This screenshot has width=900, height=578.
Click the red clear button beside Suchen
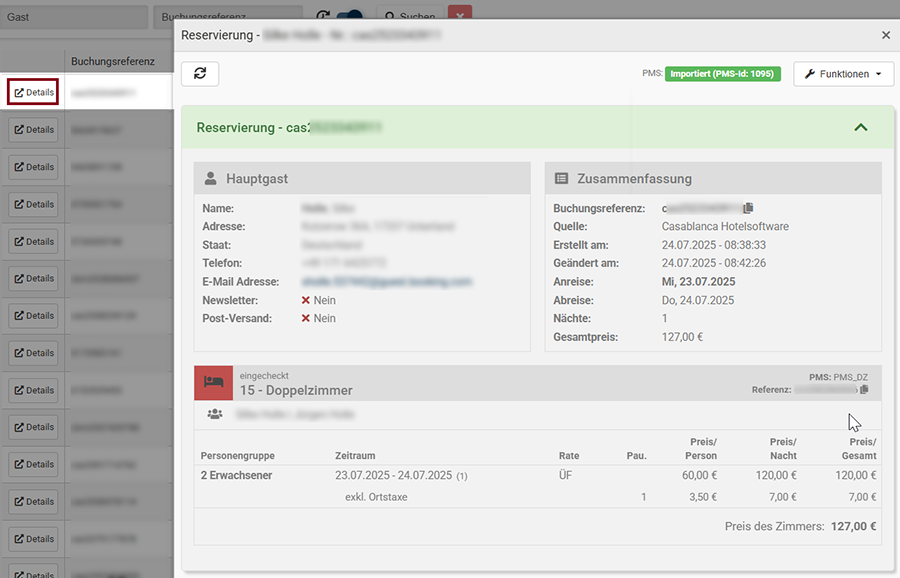click(x=460, y=16)
